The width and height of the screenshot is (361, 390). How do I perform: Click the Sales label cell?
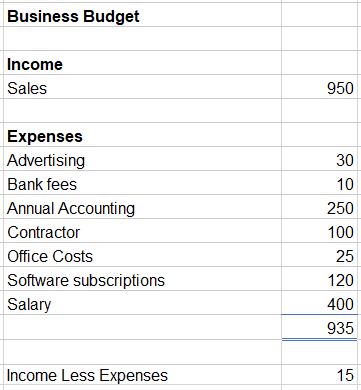tap(142, 87)
